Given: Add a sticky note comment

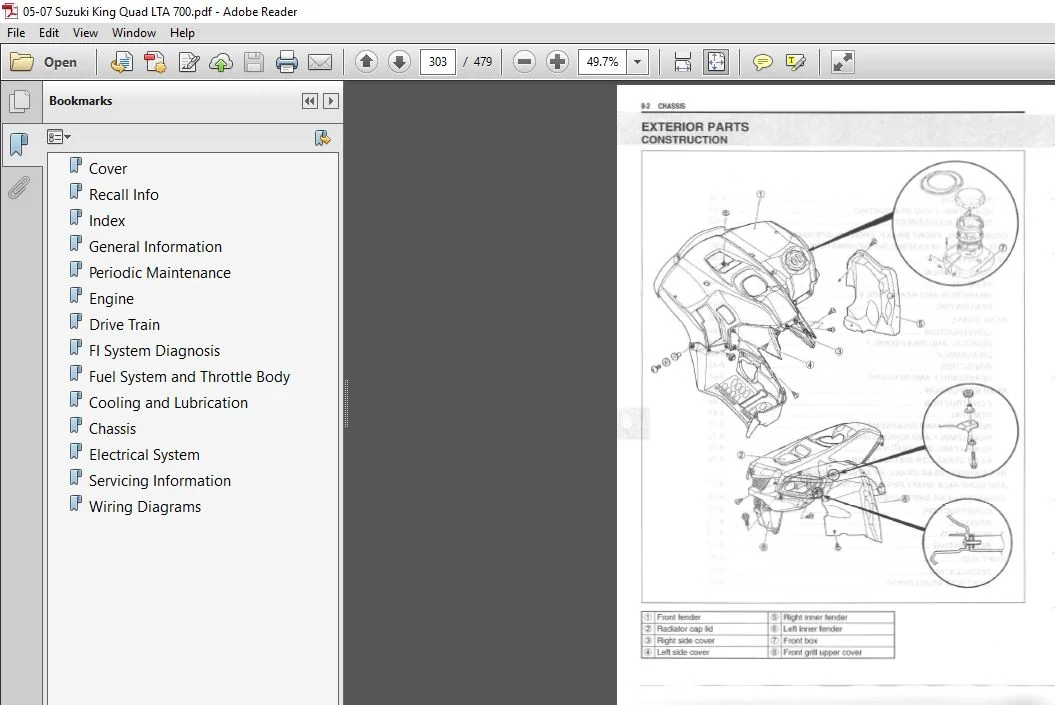Looking at the screenshot, I should (762, 62).
